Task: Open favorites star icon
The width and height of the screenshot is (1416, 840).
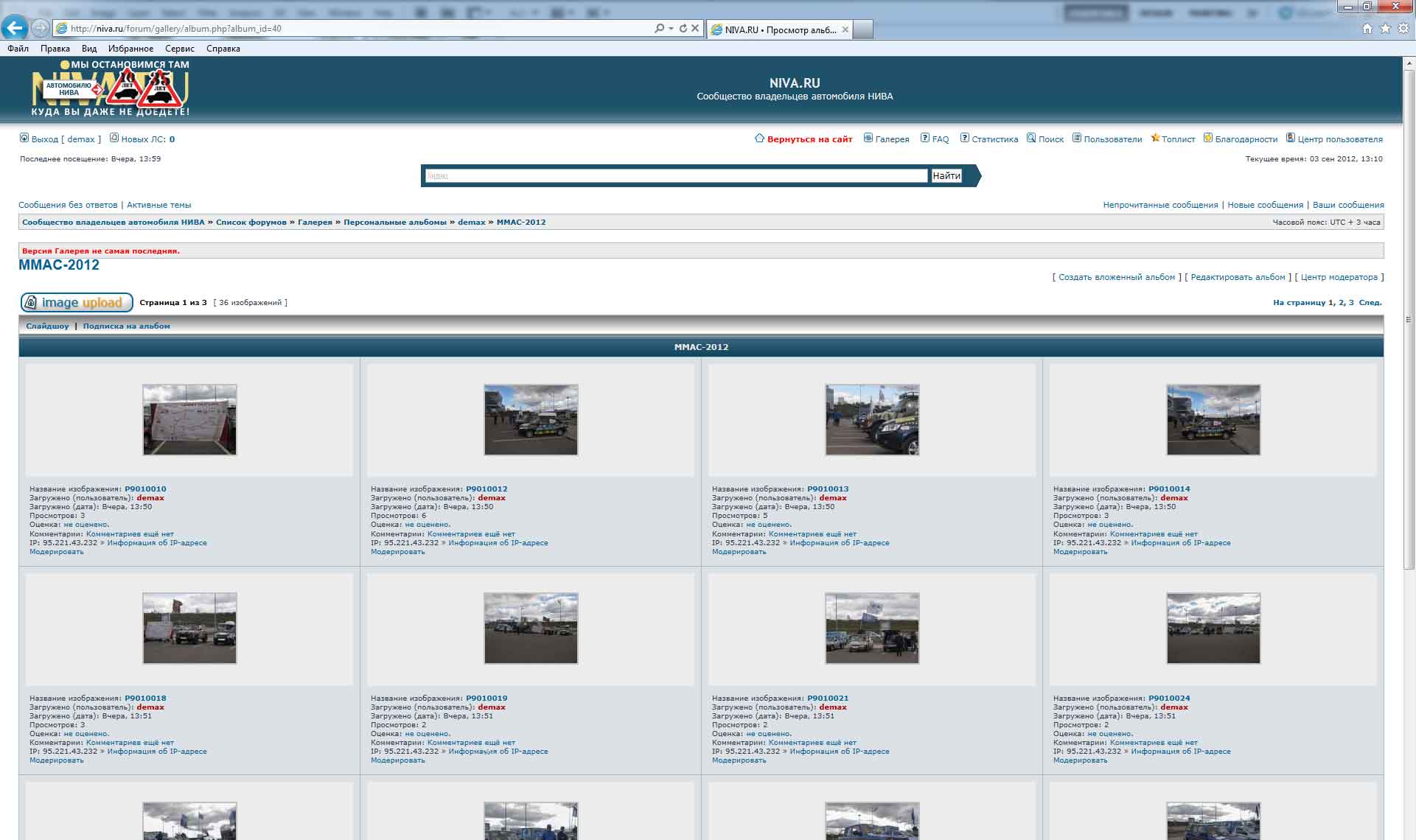Action: point(1385,28)
